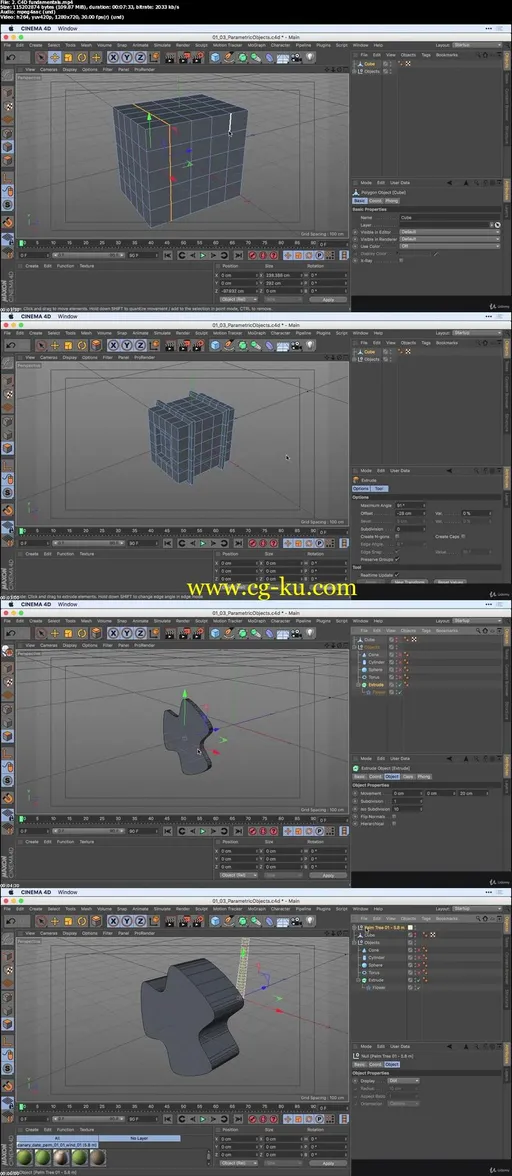Click the Camera object icon in Polygon Object frame
Image resolution: width=512 pixels, height=1176 pixels.
[x=296, y=57]
